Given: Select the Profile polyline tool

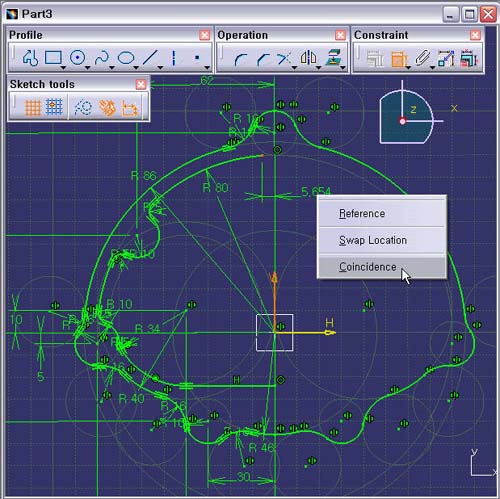Looking at the screenshot, I should pyautogui.click(x=30, y=58).
